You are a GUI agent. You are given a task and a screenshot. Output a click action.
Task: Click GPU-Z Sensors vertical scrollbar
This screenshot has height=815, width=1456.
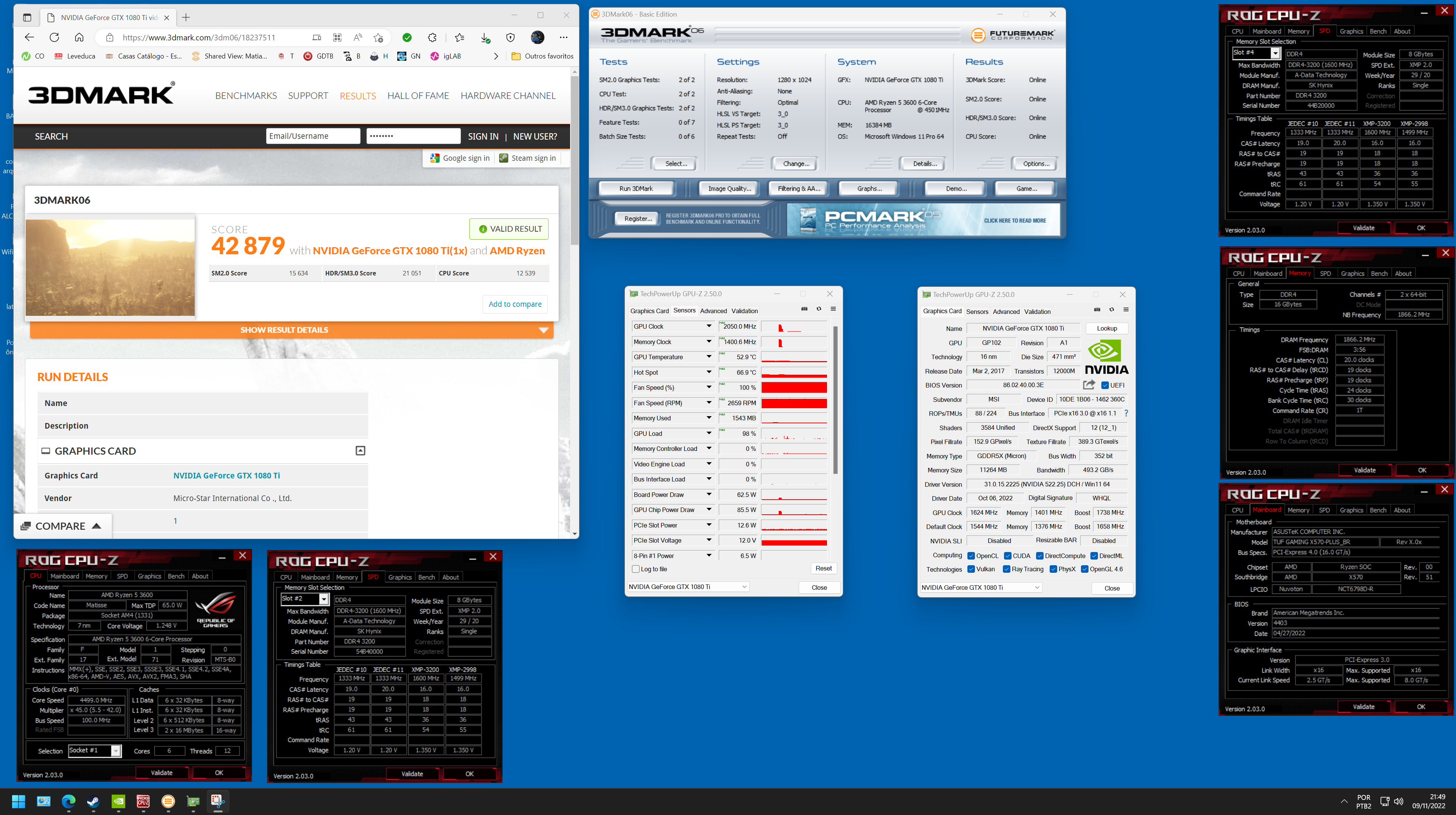[x=835, y=400]
